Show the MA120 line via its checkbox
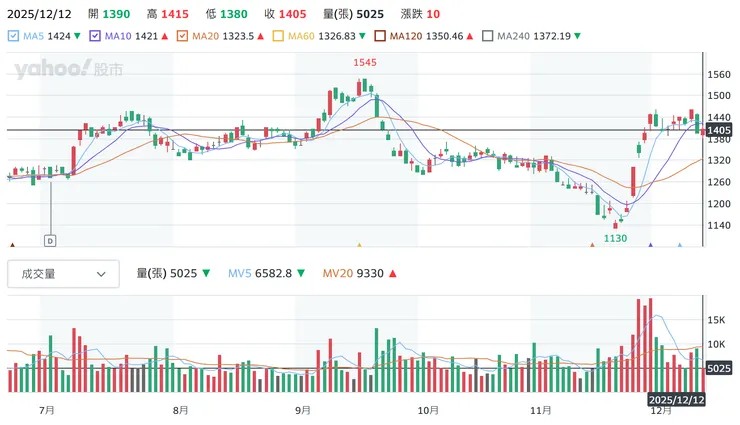The width and height of the screenshot is (740, 425). 381,36
